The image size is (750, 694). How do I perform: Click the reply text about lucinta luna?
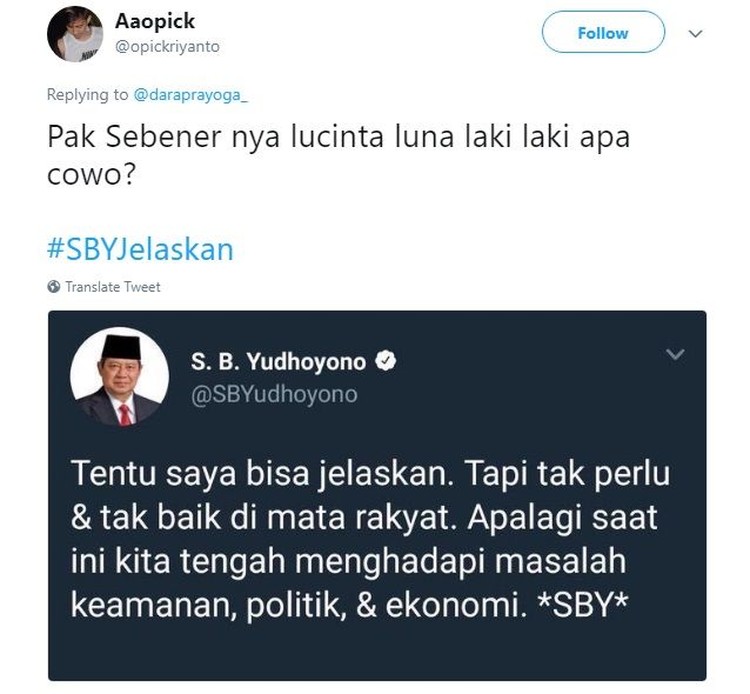coord(339,155)
